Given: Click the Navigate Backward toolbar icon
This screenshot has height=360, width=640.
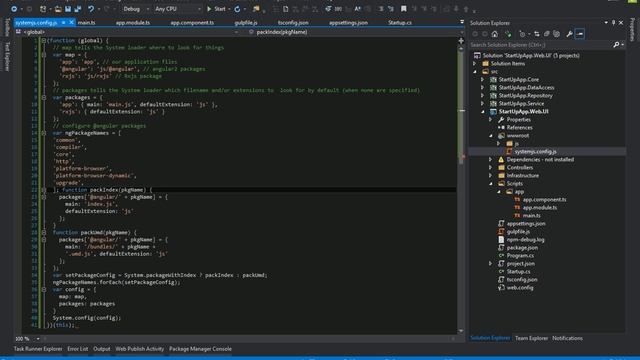Looking at the screenshot, I should coord(14,9).
